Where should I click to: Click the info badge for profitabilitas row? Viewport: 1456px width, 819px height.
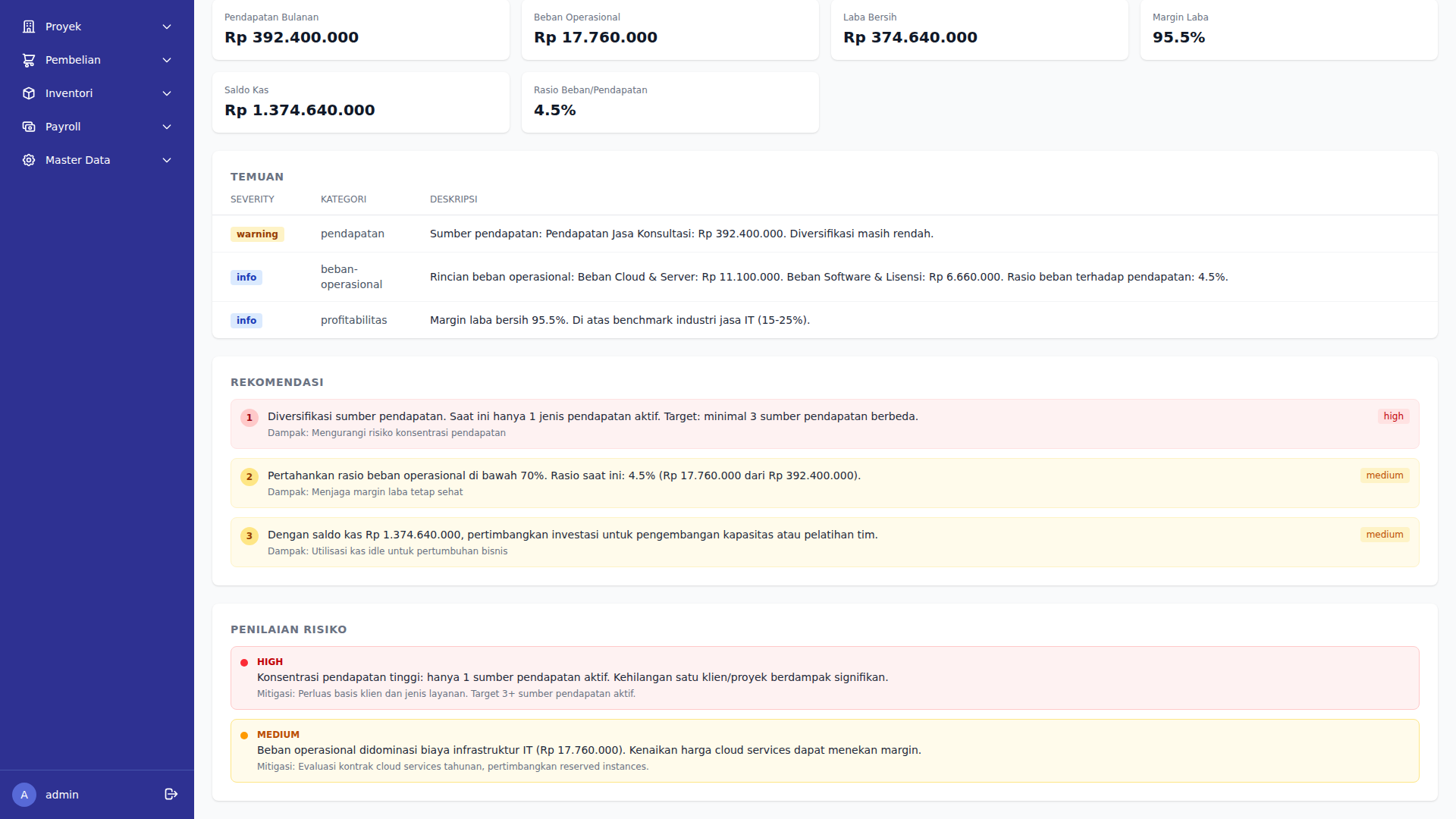(246, 321)
